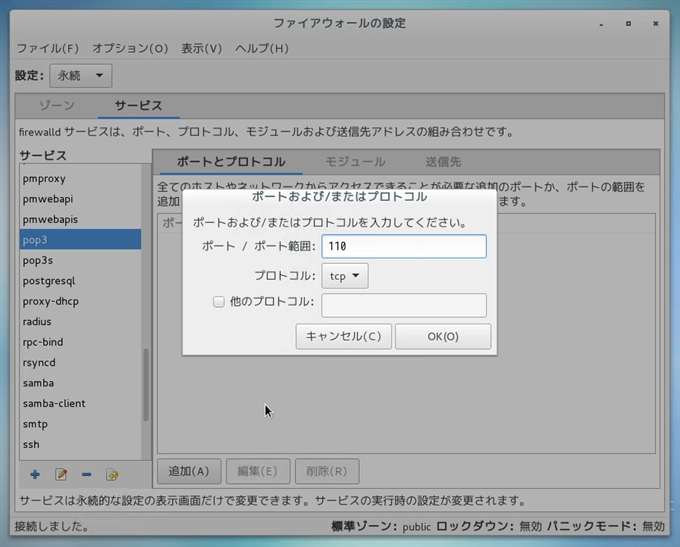
Task: Click the load service defaults icon
Action: pos(112,475)
